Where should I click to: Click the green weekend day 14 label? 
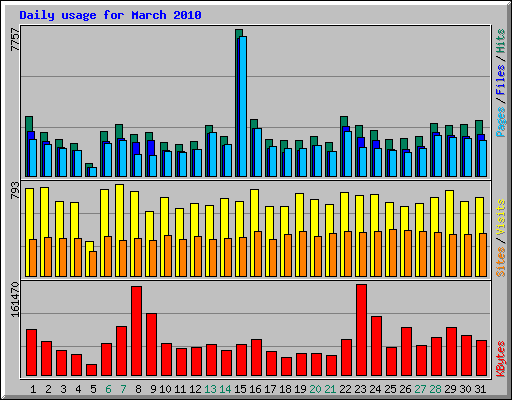click(x=225, y=389)
